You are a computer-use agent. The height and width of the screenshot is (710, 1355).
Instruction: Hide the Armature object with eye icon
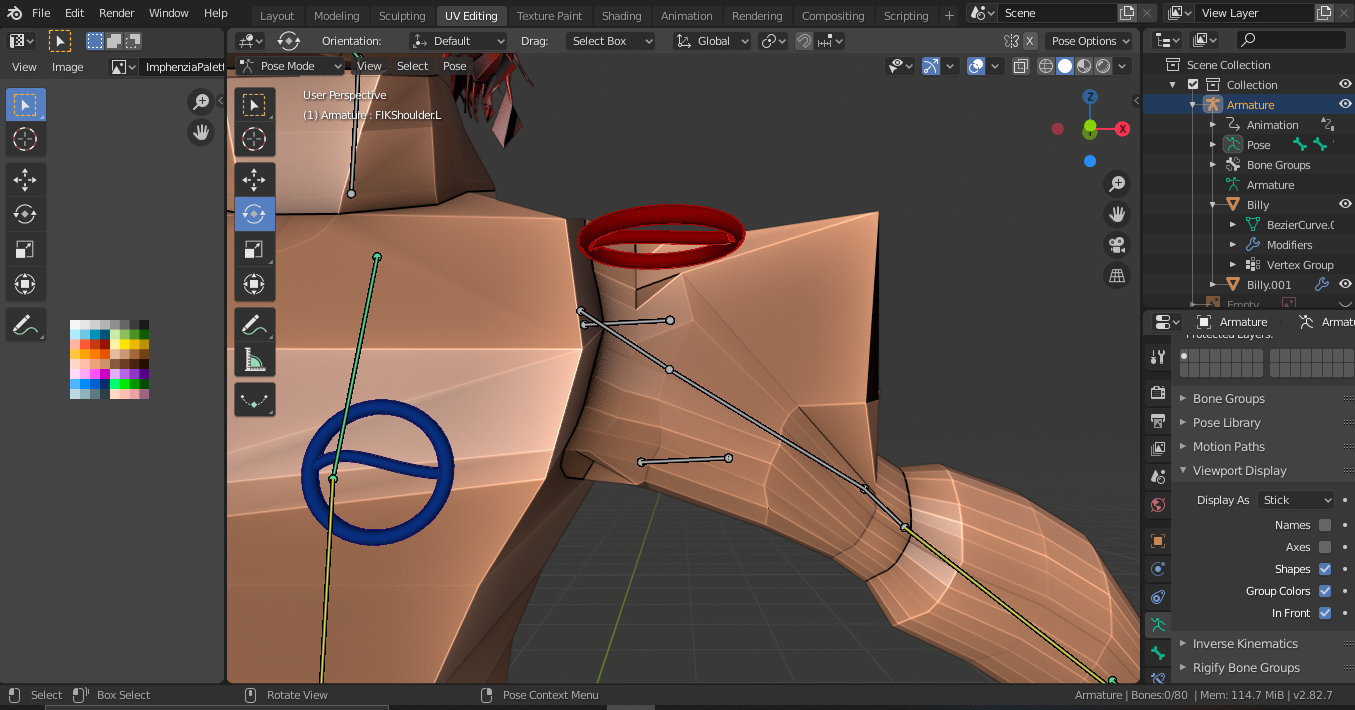point(1345,105)
